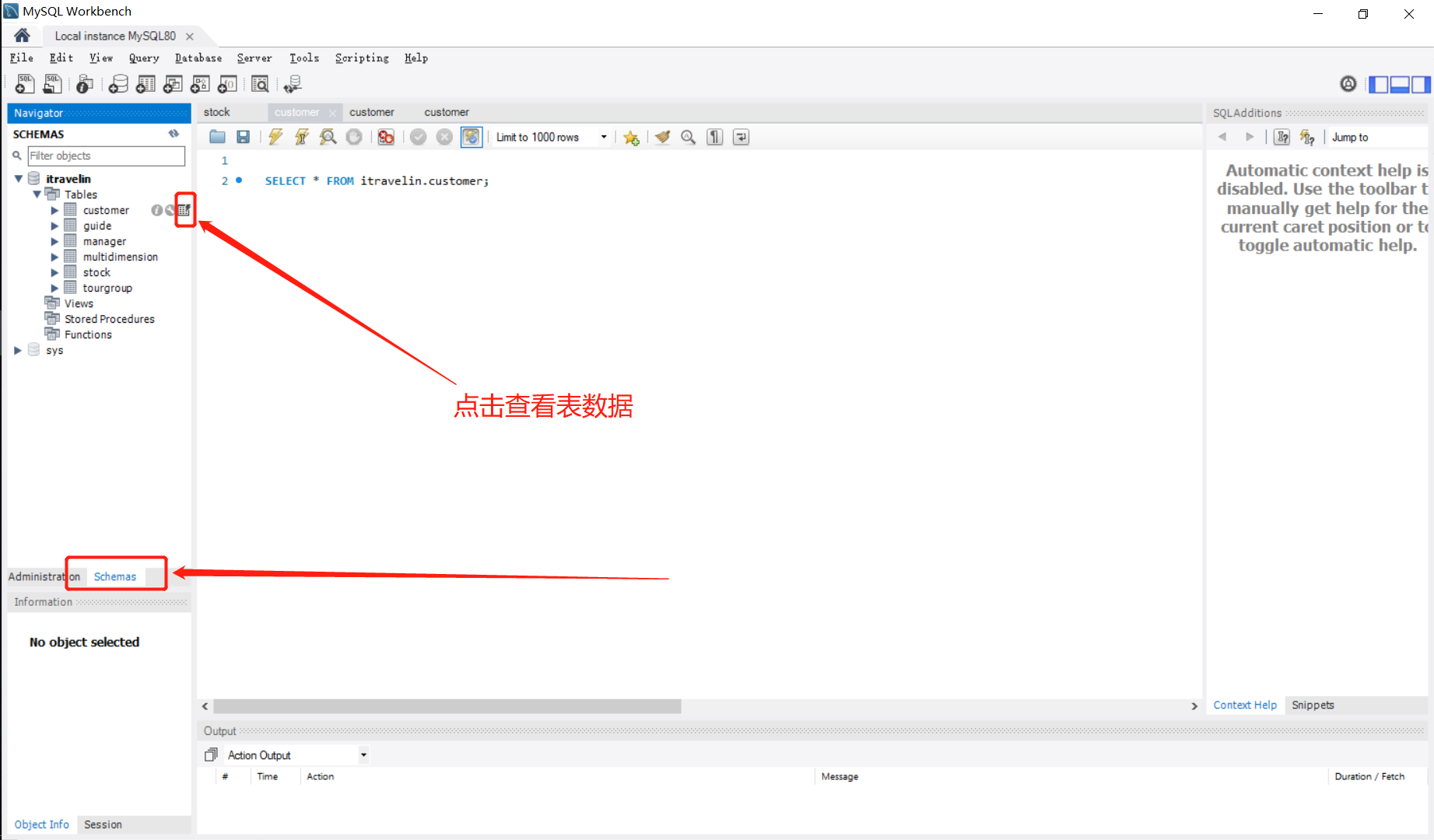Image resolution: width=1434 pixels, height=840 pixels.
Task: Show the find panel magnifier icon
Action: pos(688,137)
